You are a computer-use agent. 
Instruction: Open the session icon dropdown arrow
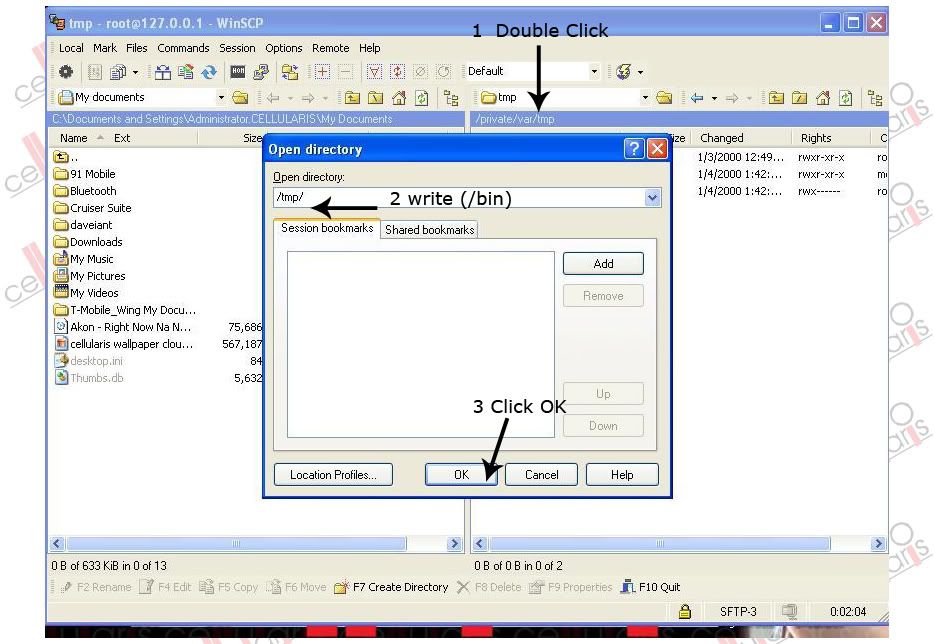(640, 72)
